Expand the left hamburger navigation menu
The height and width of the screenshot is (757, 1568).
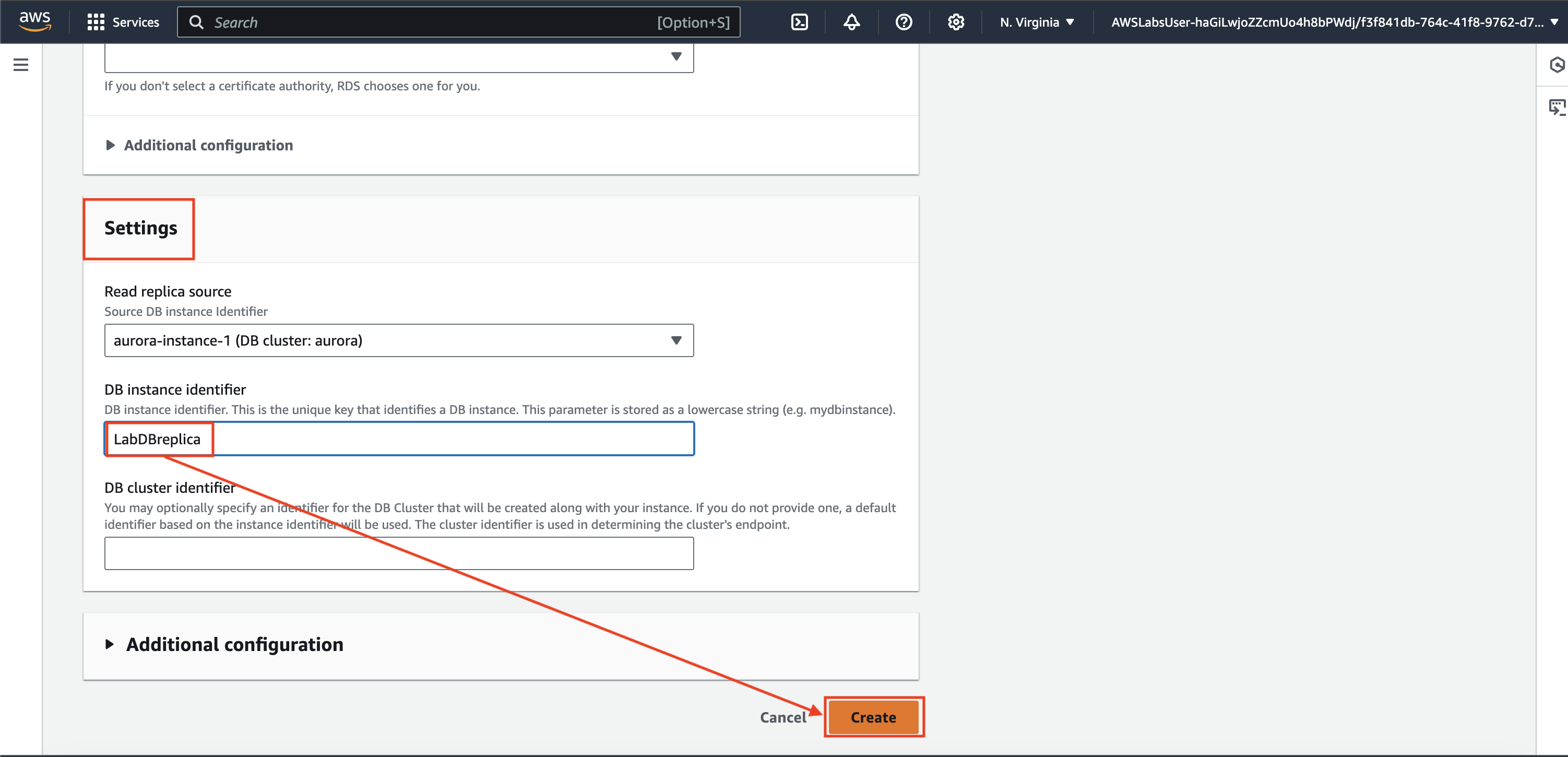pos(21,65)
